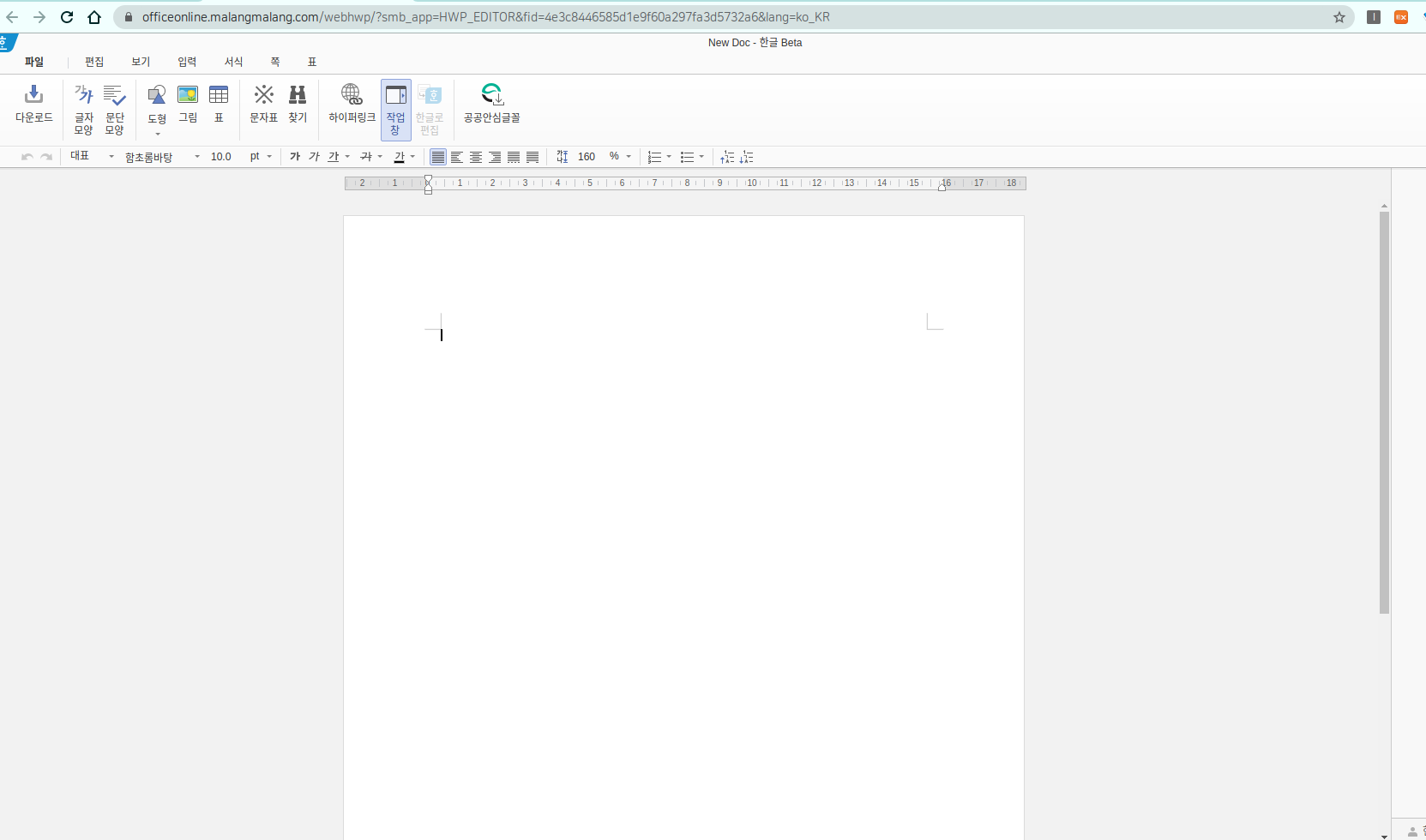Toggle italic text formatting
The image size is (1426, 840).
click(314, 157)
